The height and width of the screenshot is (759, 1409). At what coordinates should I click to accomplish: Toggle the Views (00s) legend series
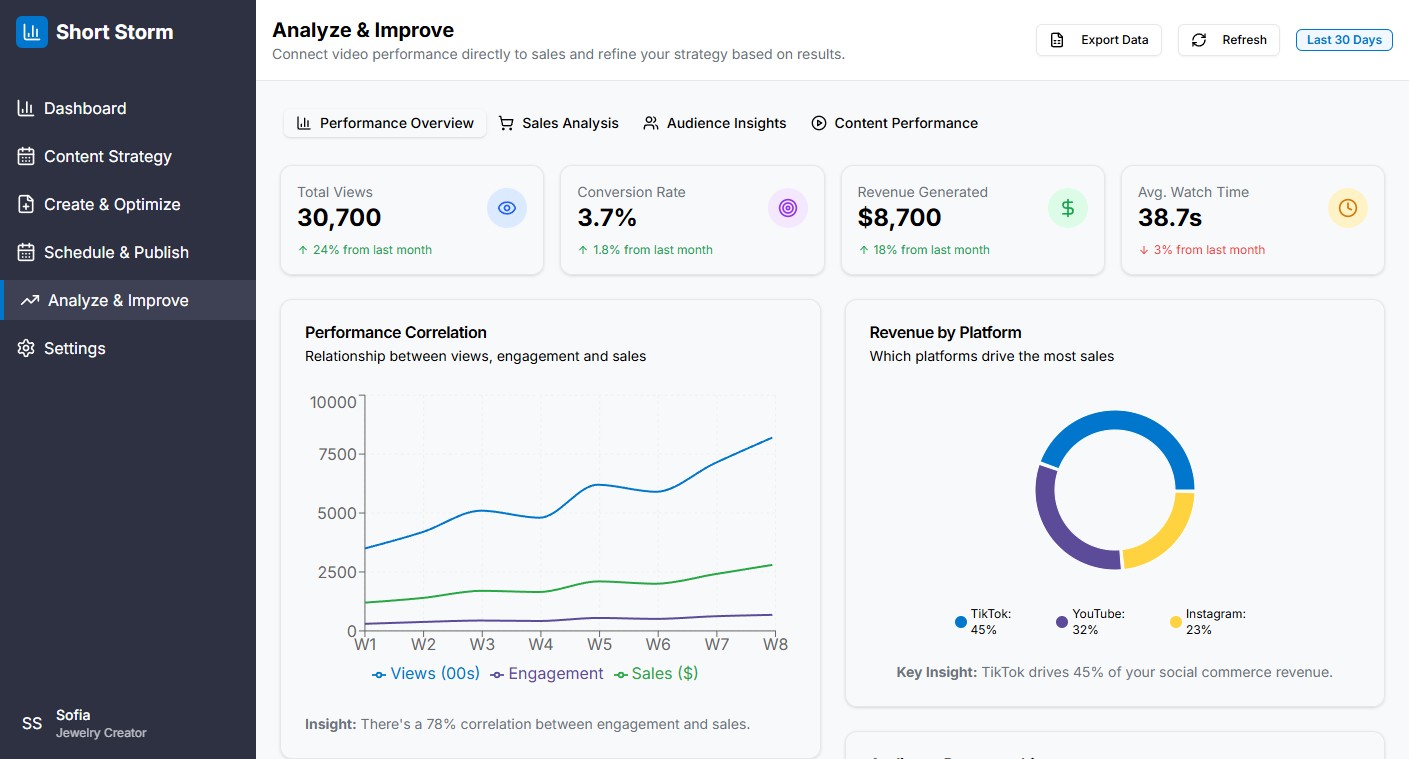(426, 674)
